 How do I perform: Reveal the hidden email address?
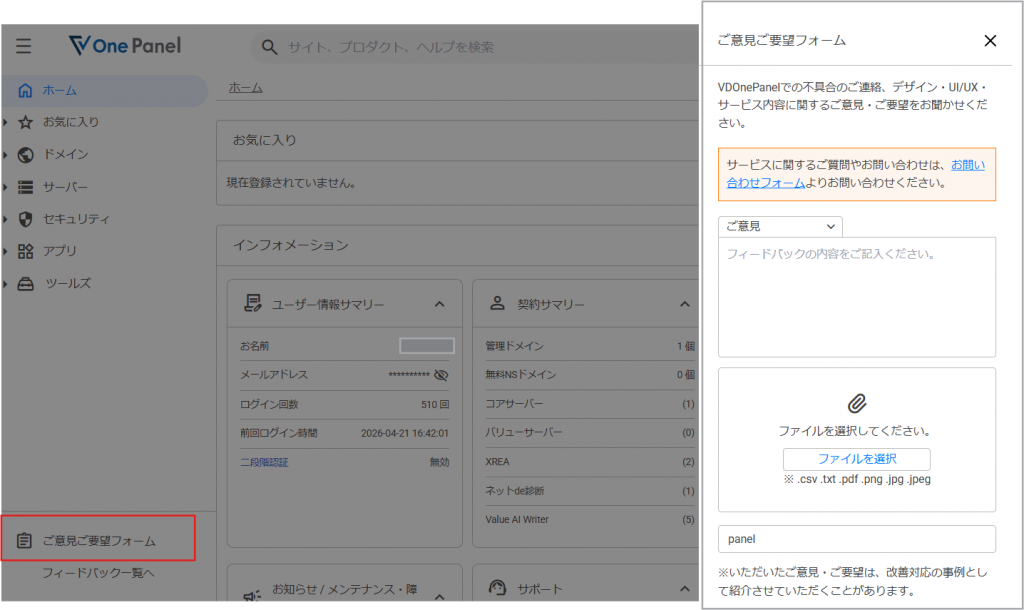(x=441, y=375)
